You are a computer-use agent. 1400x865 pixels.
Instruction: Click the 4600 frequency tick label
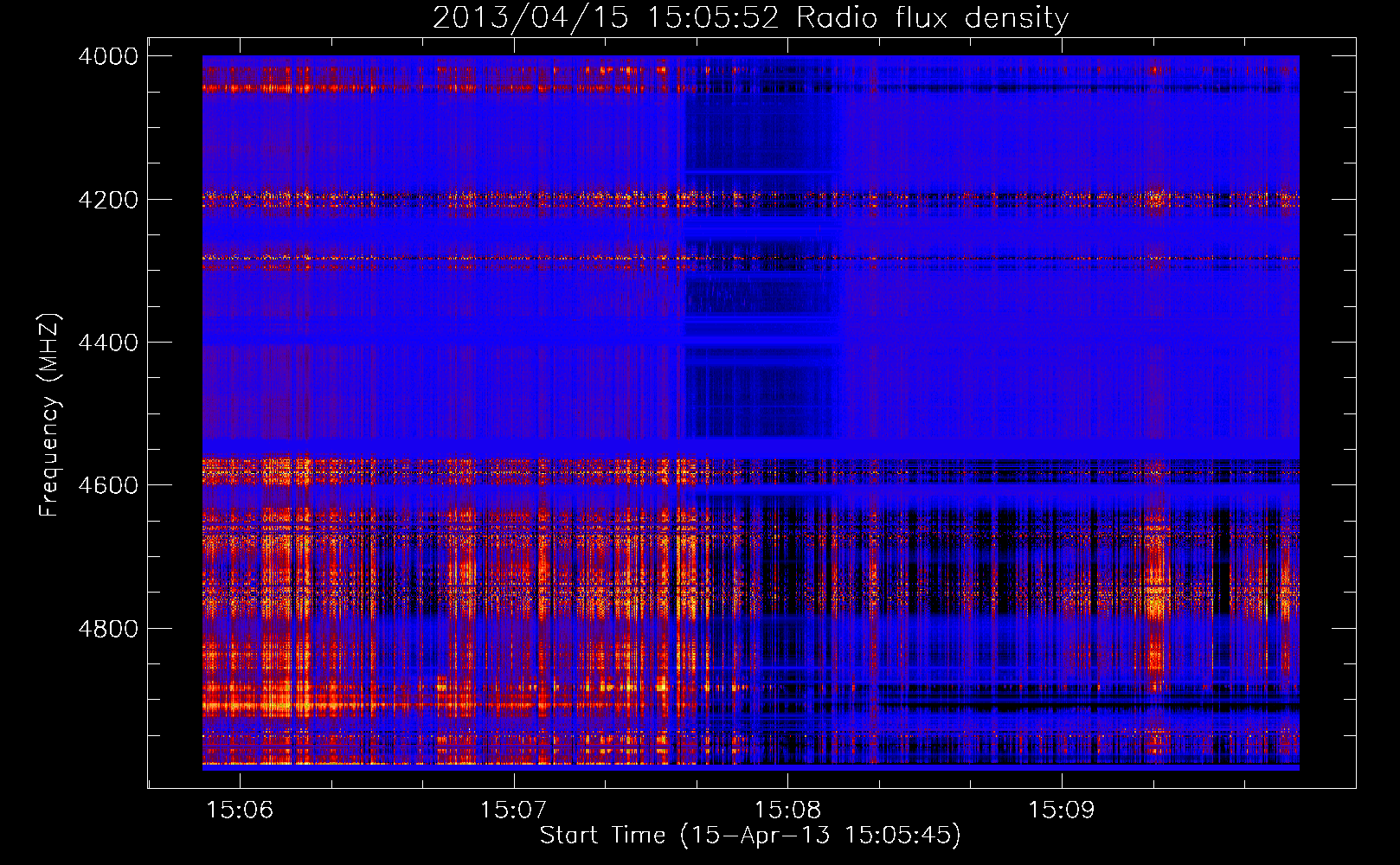pyautogui.click(x=108, y=485)
